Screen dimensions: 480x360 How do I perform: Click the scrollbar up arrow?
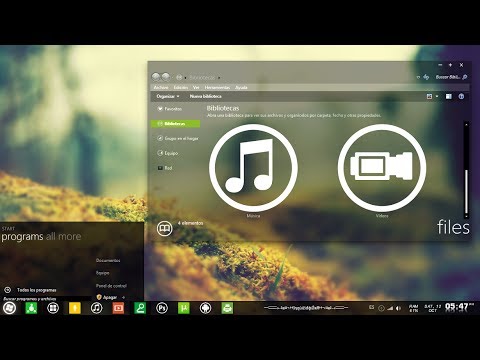[466, 124]
